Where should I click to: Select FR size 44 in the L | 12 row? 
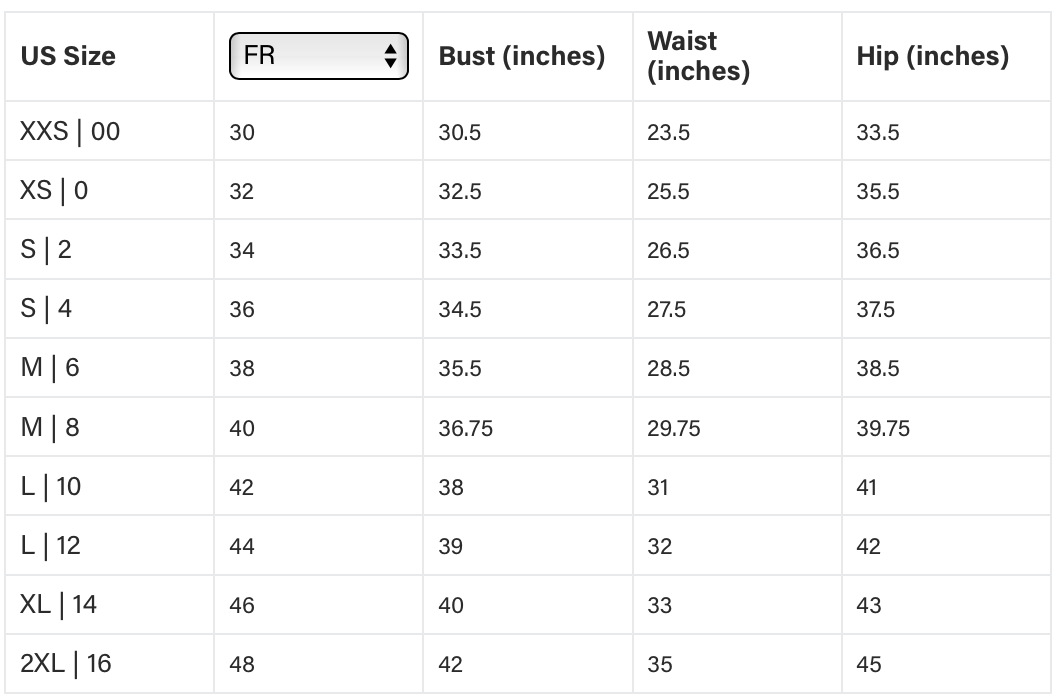click(x=242, y=546)
